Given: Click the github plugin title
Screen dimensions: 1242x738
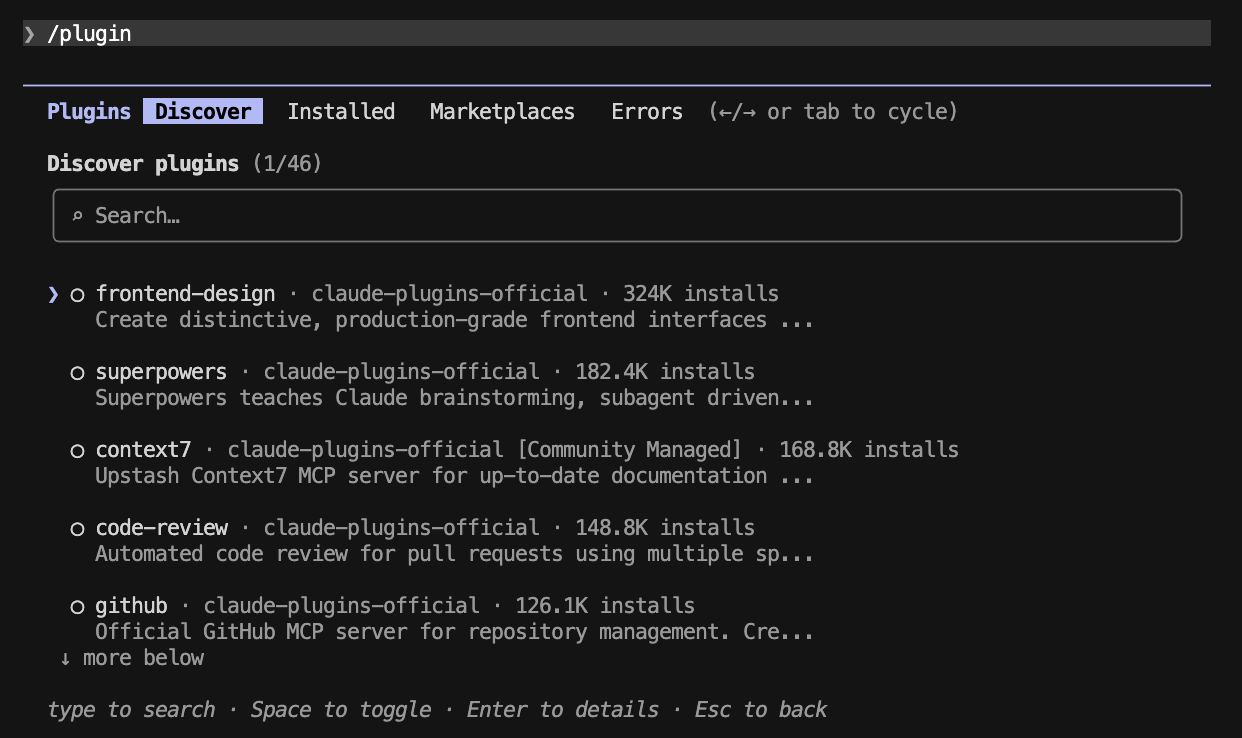Looking at the screenshot, I should point(131,606).
